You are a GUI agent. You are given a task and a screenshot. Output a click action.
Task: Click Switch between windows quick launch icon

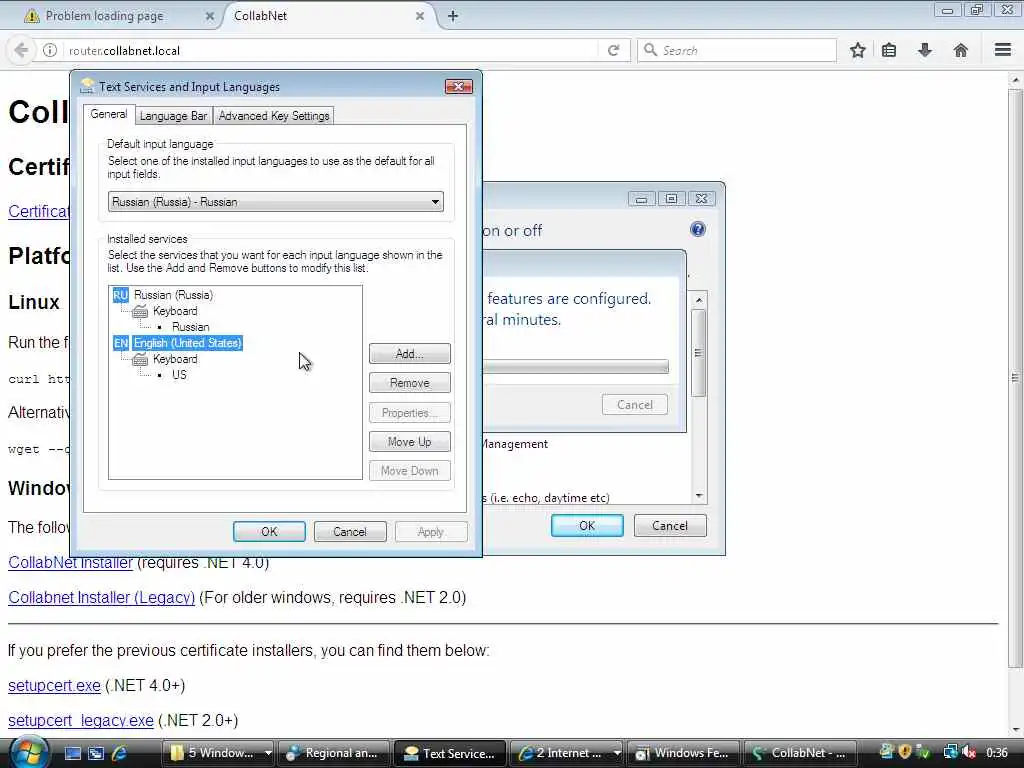pos(96,753)
